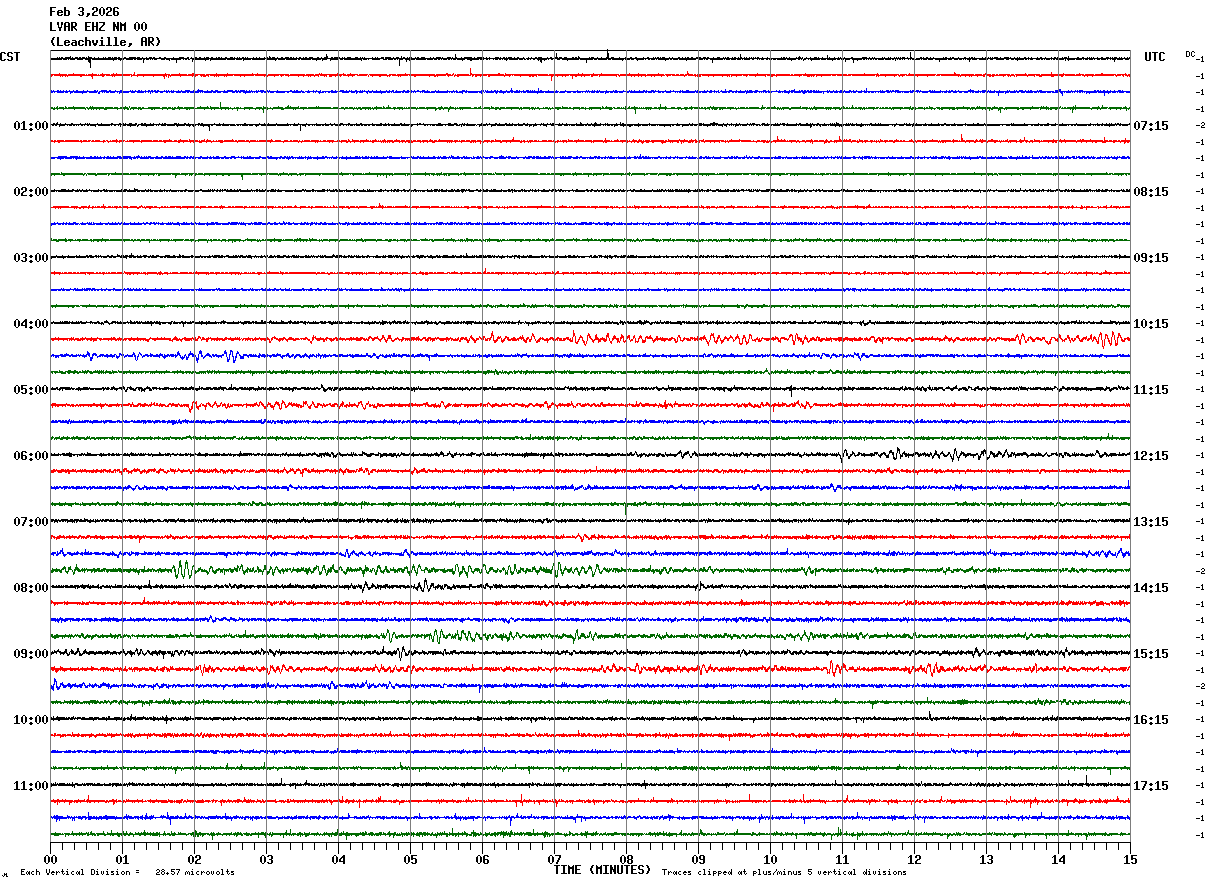Select the '01:00' CST time label
The height and width of the screenshot is (886, 1210).
(x=31, y=126)
